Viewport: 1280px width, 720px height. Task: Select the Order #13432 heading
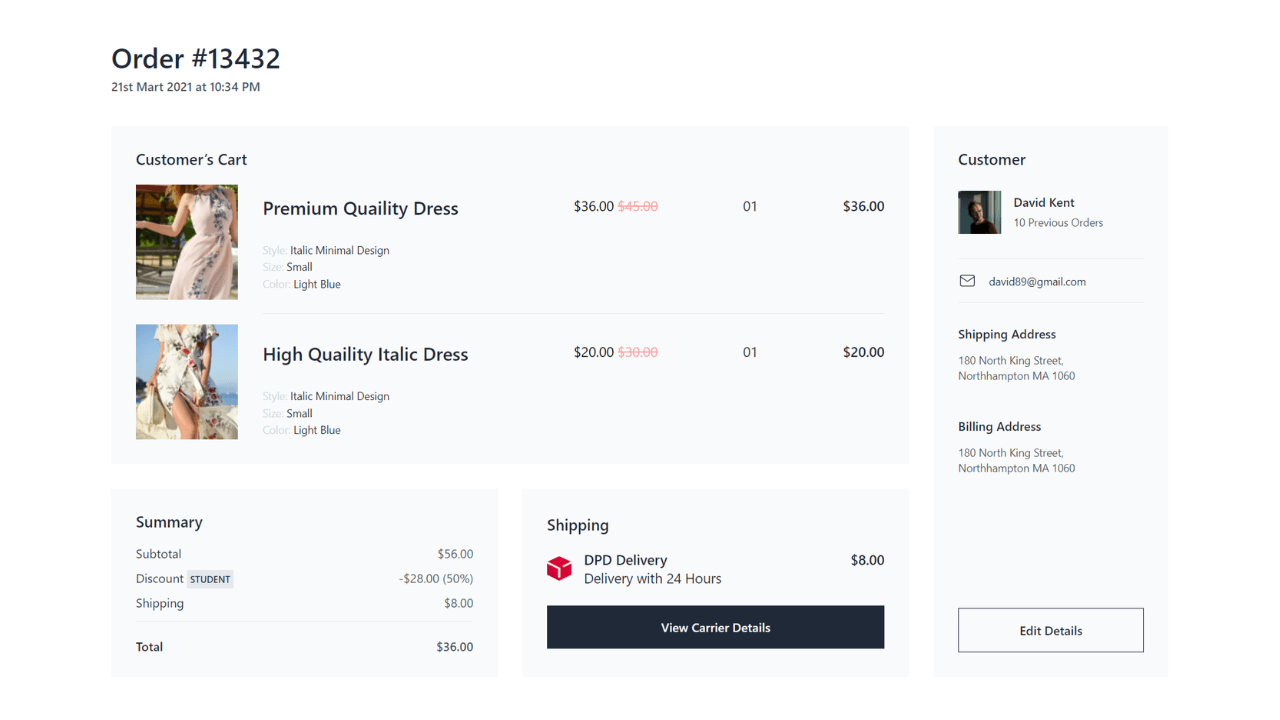click(x=196, y=58)
